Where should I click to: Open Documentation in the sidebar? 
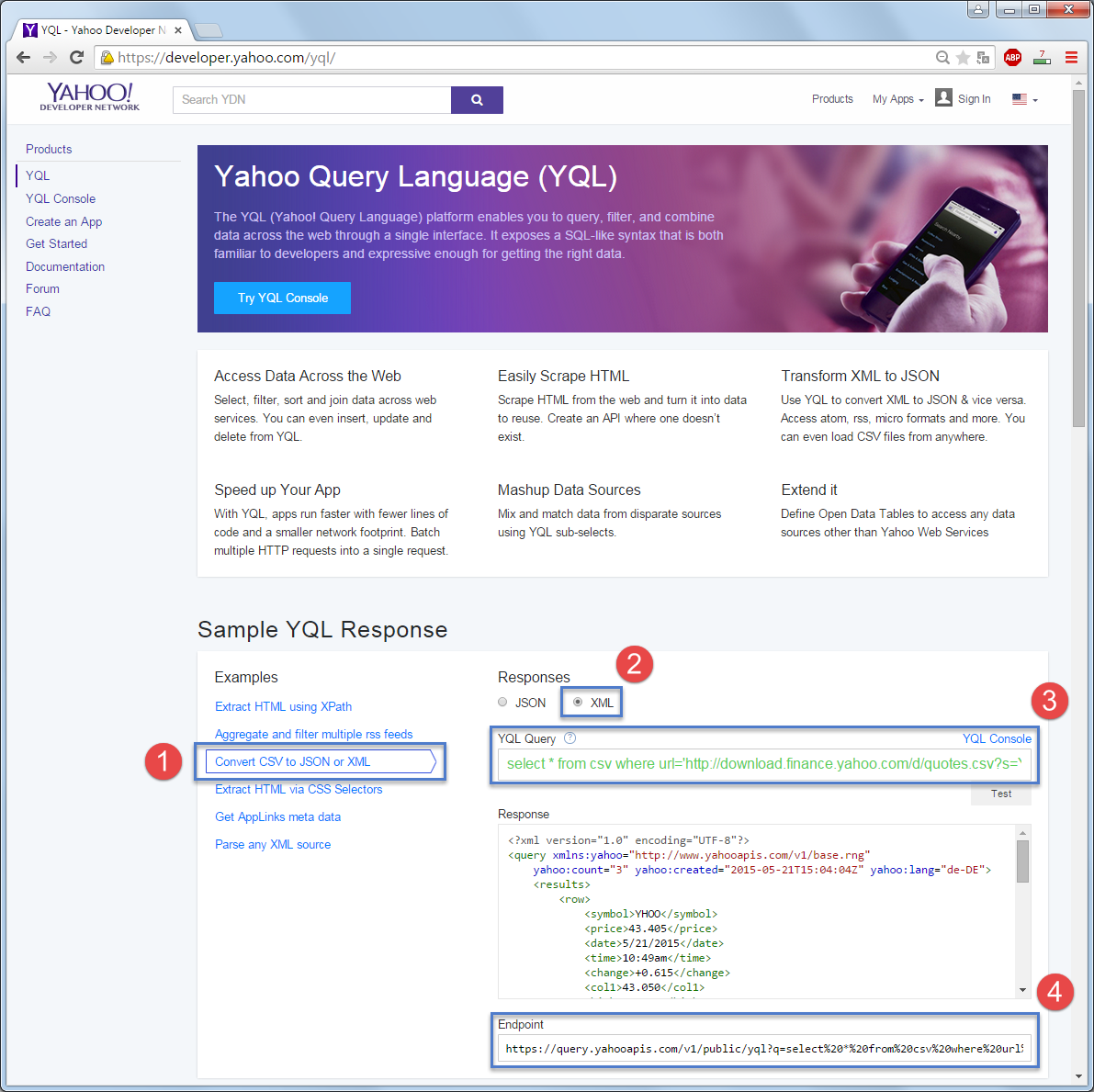65,266
